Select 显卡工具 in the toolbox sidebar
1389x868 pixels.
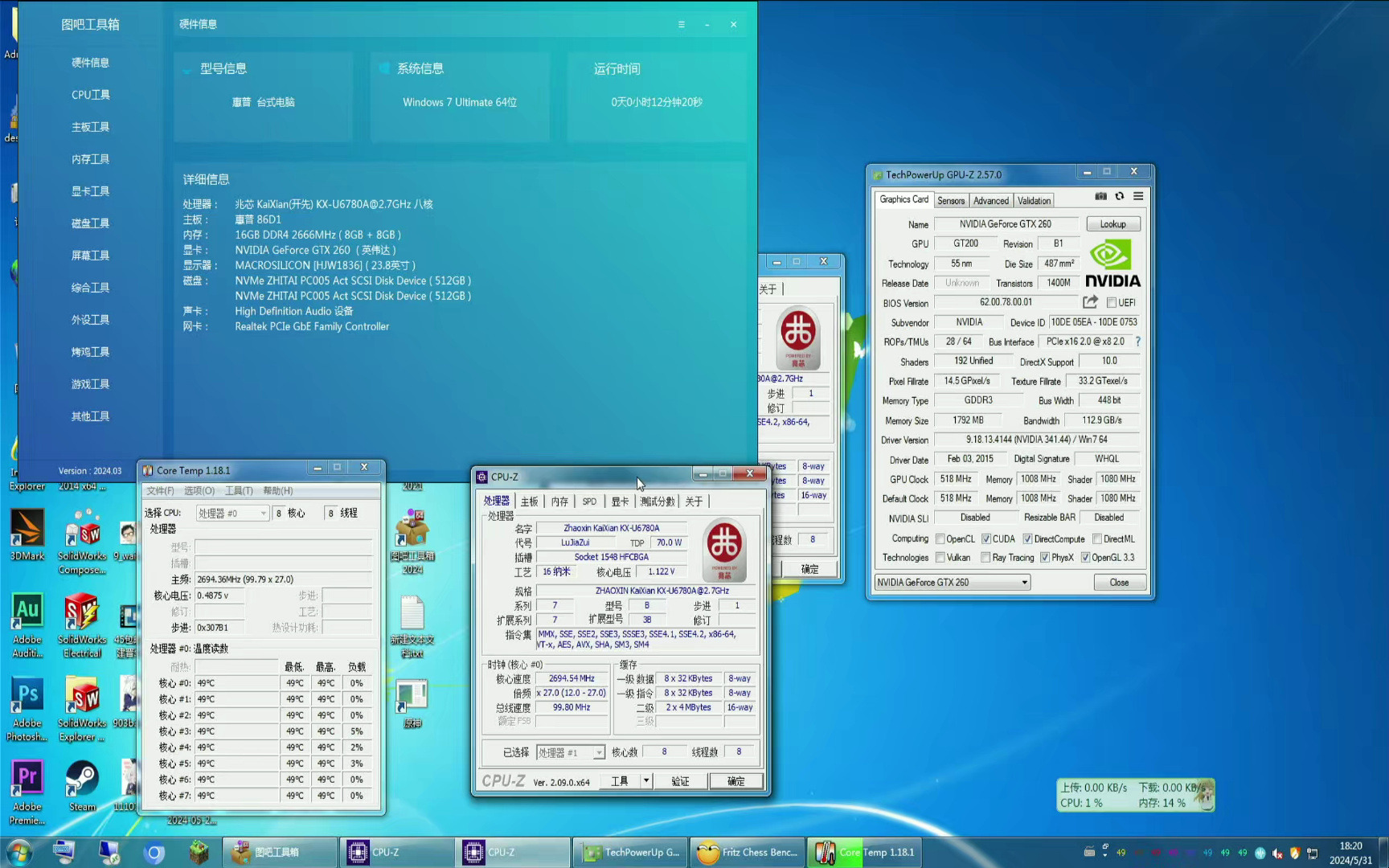click(x=90, y=190)
